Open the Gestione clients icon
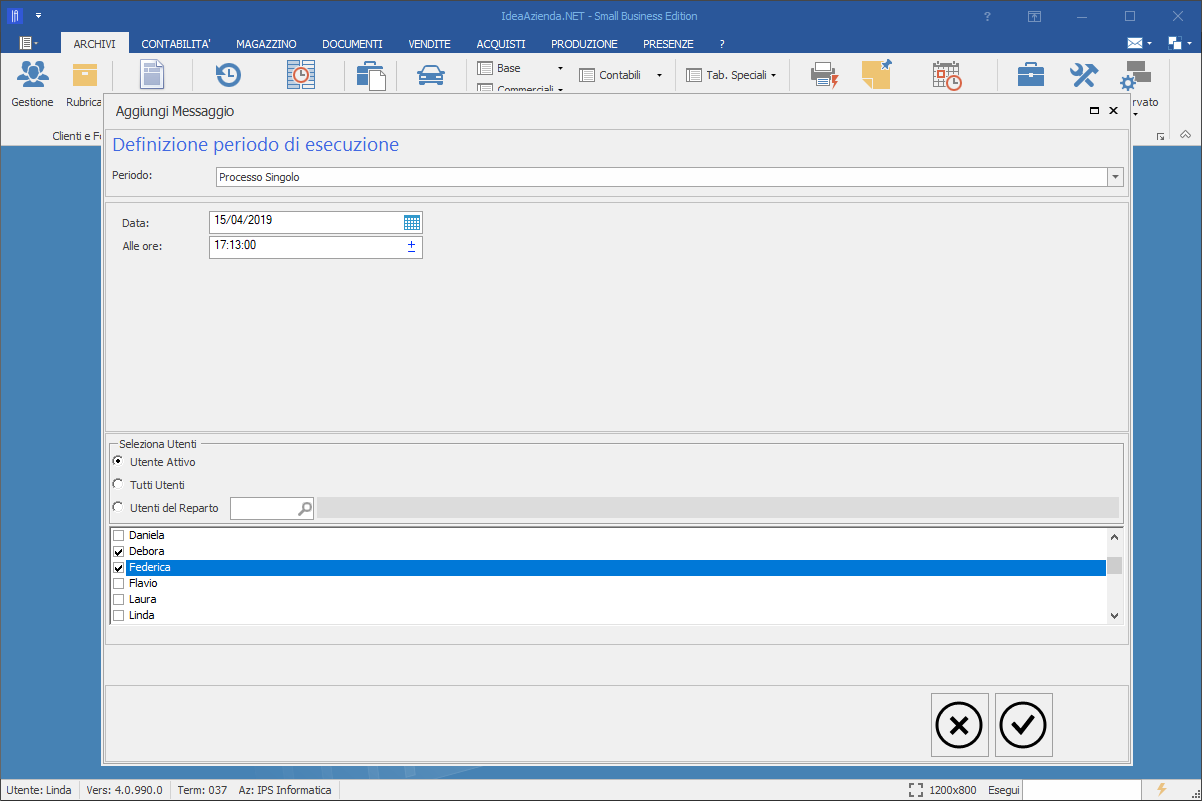The image size is (1202, 801). pos(32,75)
